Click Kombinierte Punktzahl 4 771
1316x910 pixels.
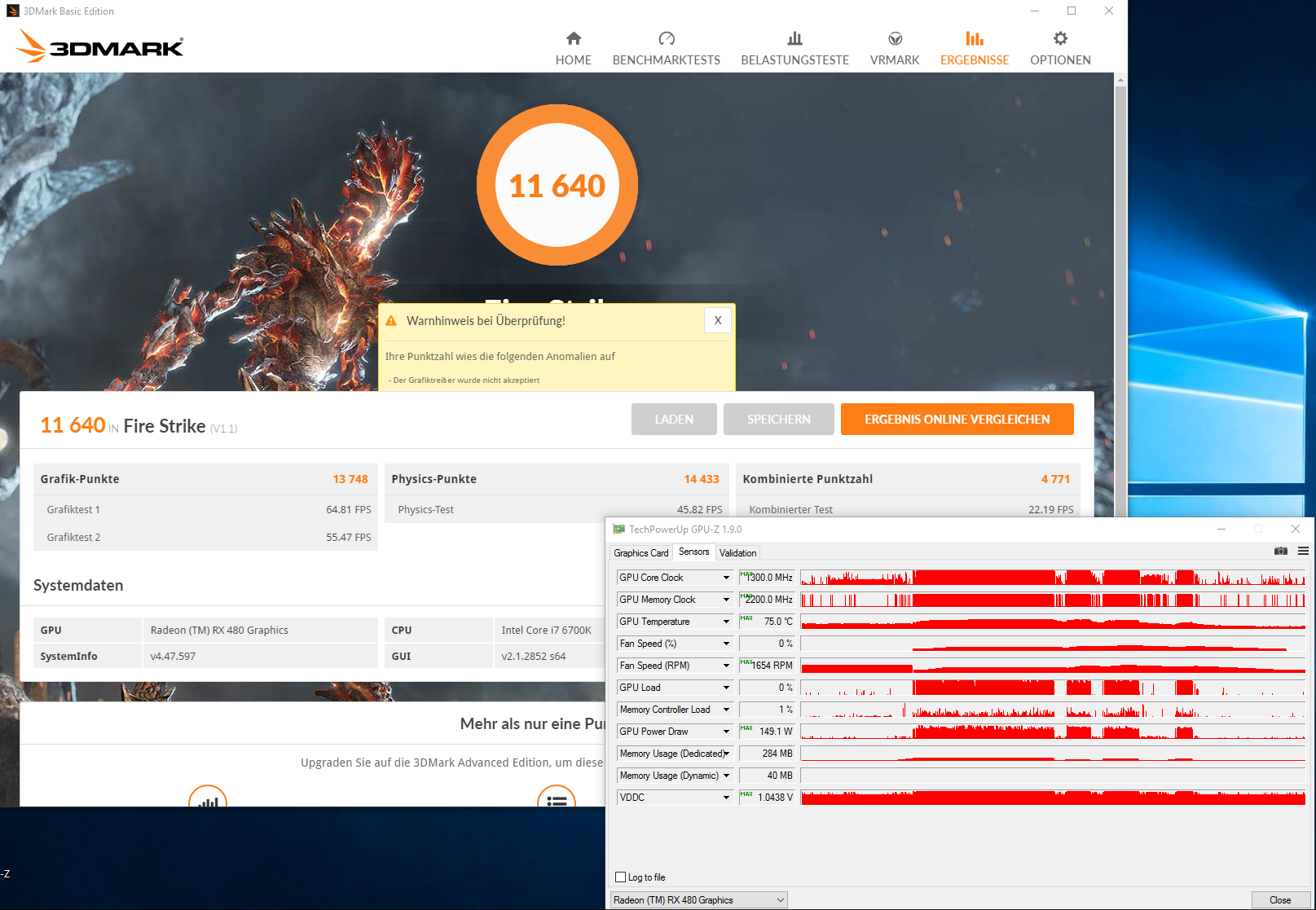tap(1055, 479)
